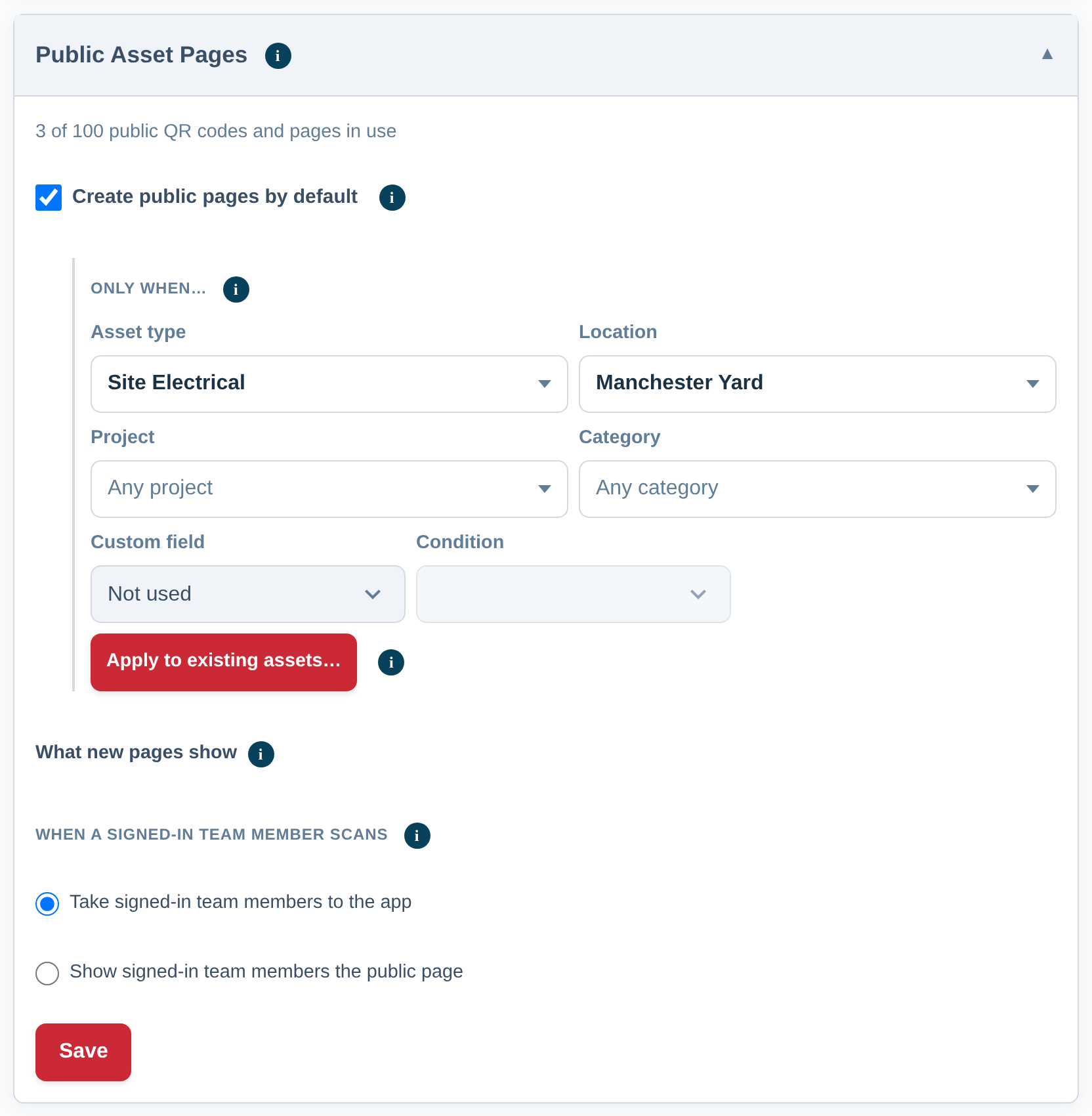Click the Location field label
This screenshot has width=1092, height=1116.
tap(618, 332)
